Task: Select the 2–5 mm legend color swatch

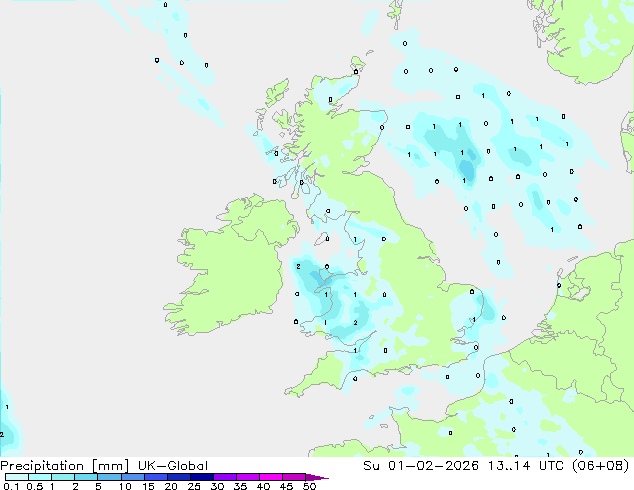Action: (86, 477)
